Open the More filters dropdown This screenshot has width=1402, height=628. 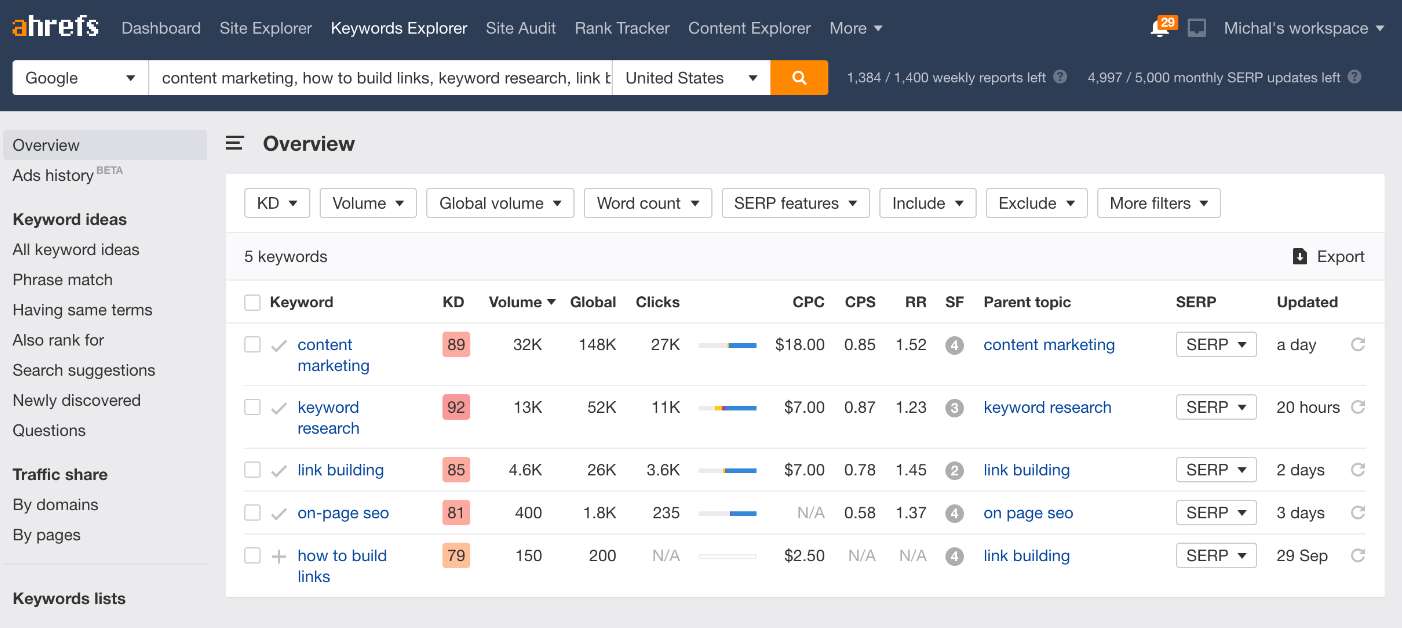coord(1159,203)
